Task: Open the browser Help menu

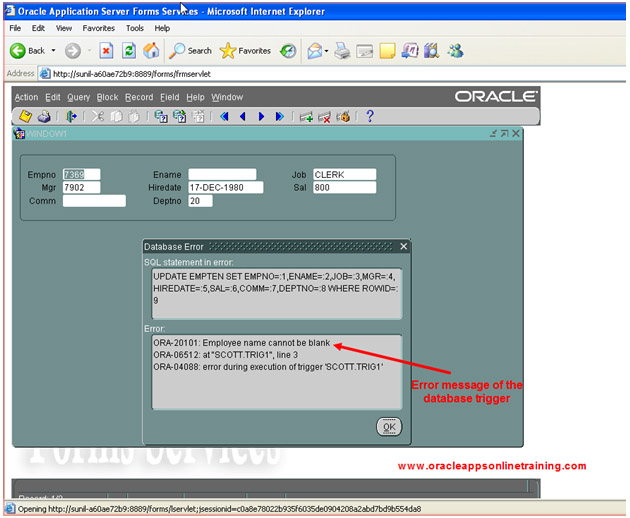Action: click(162, 28)
